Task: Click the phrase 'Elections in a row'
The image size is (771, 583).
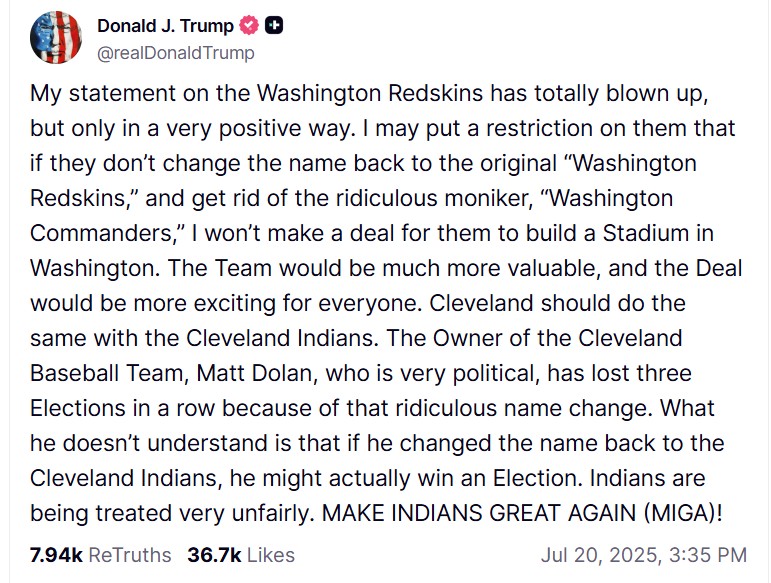Action: pos(117,408)
